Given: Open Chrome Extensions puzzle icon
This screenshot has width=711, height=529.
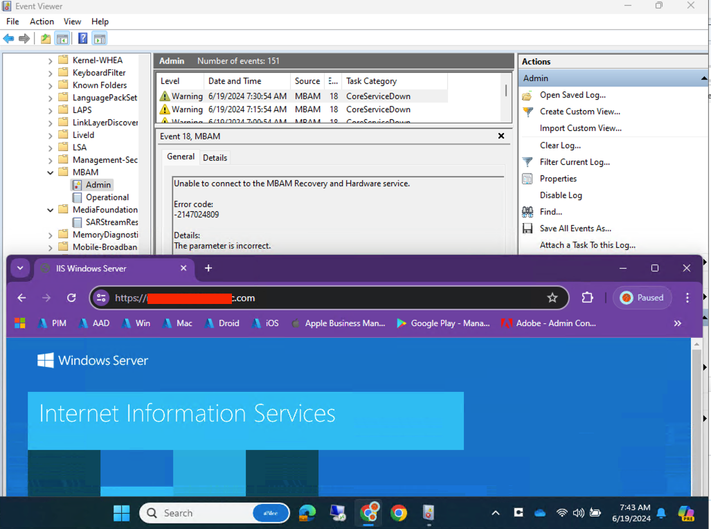Looking at the screenshot, I should 587,298.
